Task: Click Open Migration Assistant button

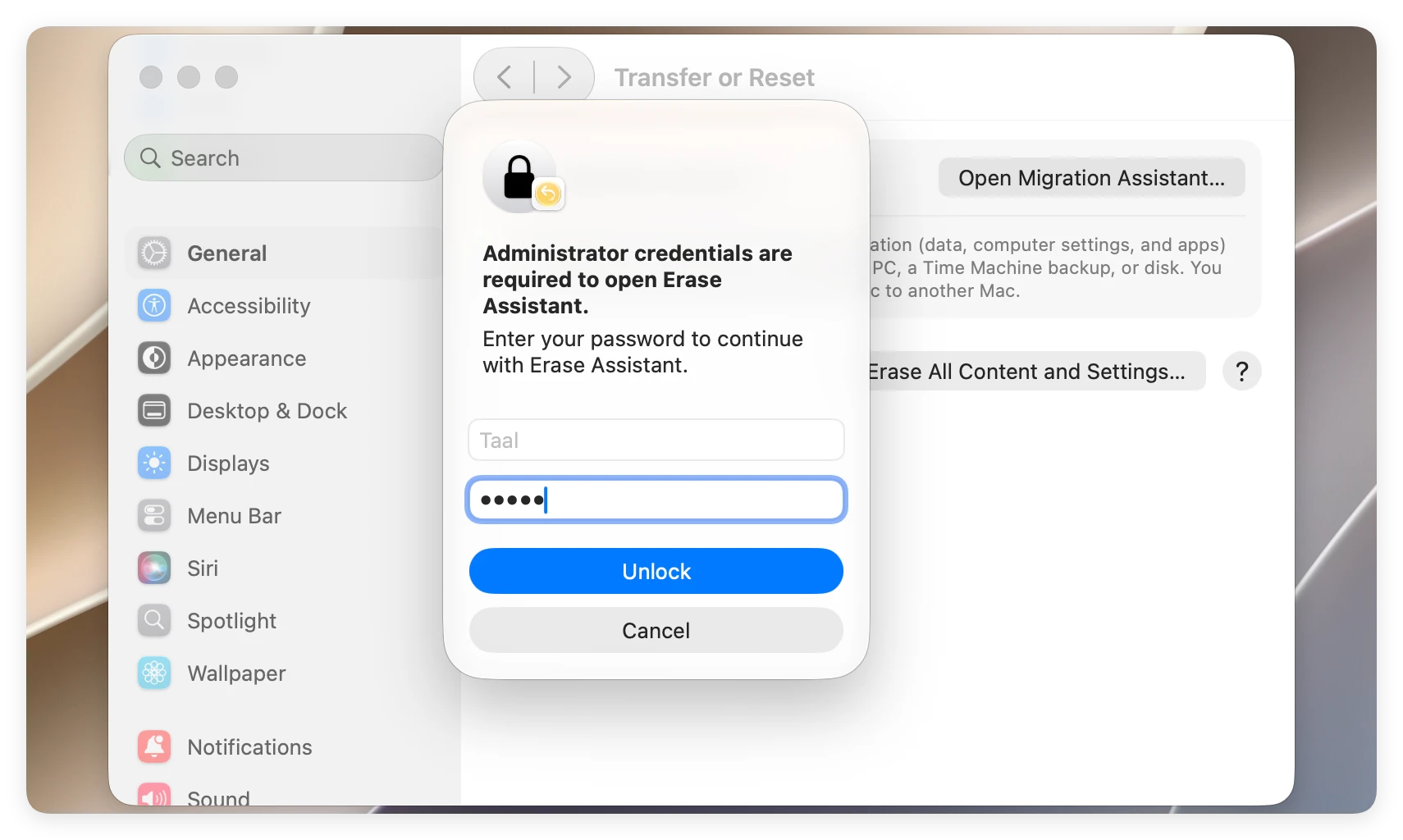Action: 1091,177
